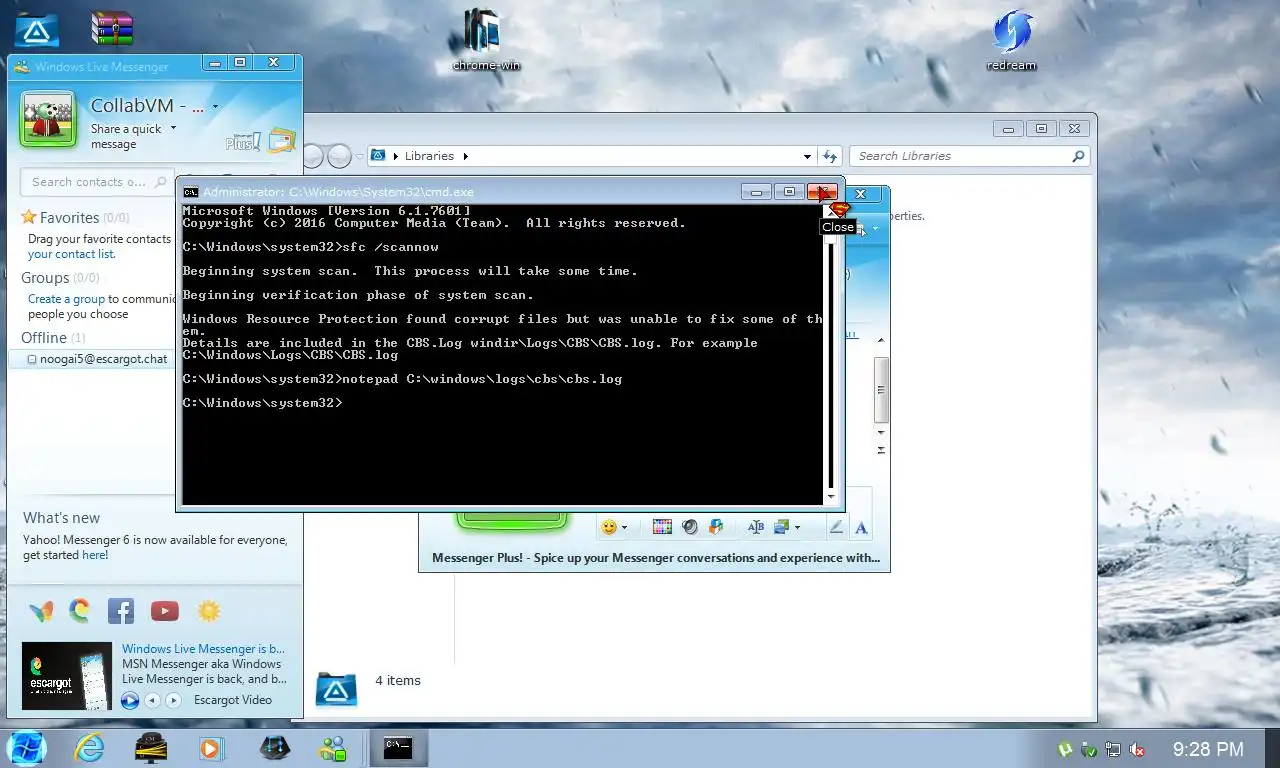Open the Facebook icon in Messenger
This screenshot has height=768, width=1280.
pos(121,610)
